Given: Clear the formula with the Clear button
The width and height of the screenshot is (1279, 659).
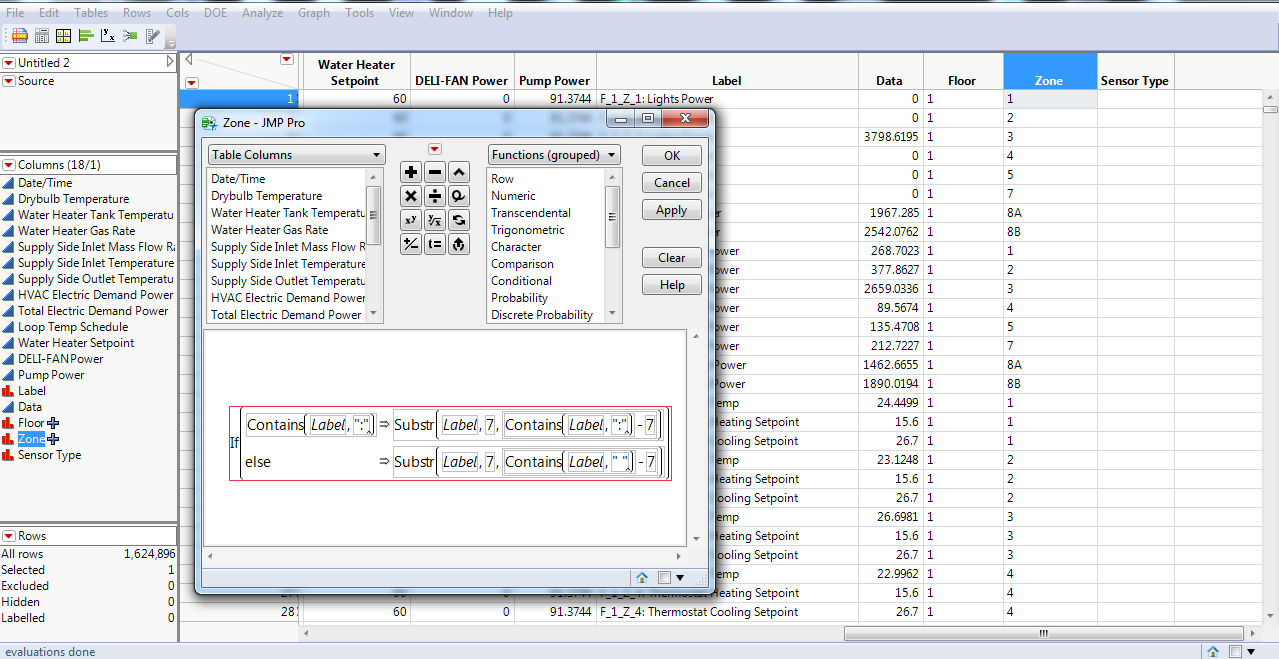Looking at the screenshot, I should point(672,258).
